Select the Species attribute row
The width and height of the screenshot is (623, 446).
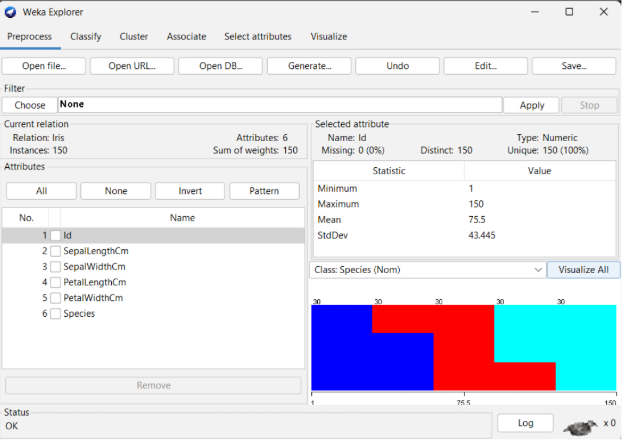coord(153,314)
